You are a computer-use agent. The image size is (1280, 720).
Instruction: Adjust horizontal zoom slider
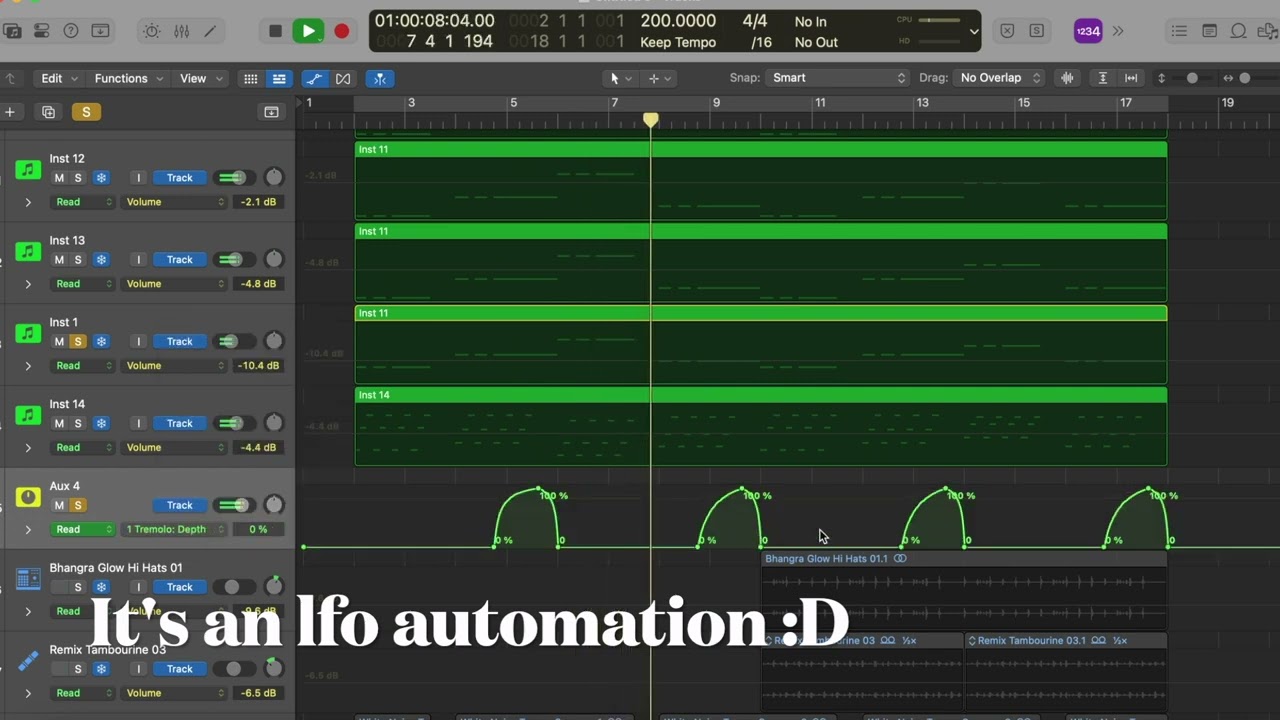pyautogui.click(x=1245, y=78)
